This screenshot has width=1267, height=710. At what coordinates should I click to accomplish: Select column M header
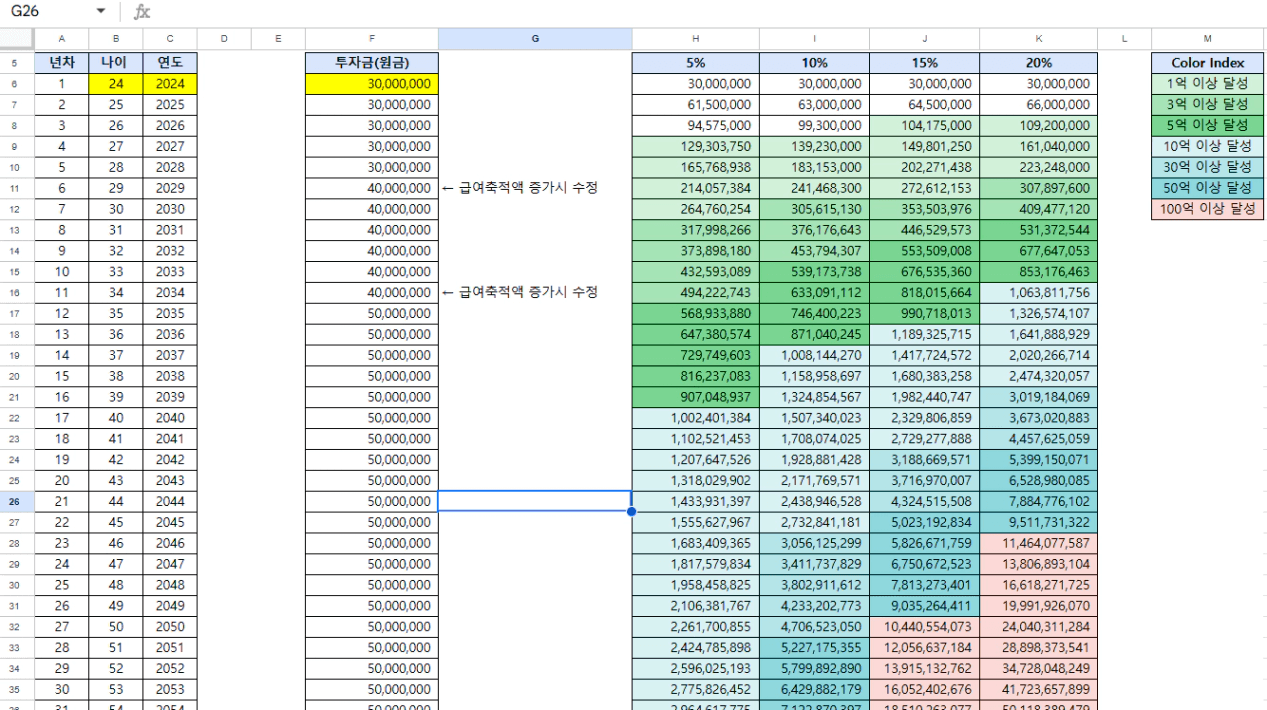click(x=1207, y=39)
